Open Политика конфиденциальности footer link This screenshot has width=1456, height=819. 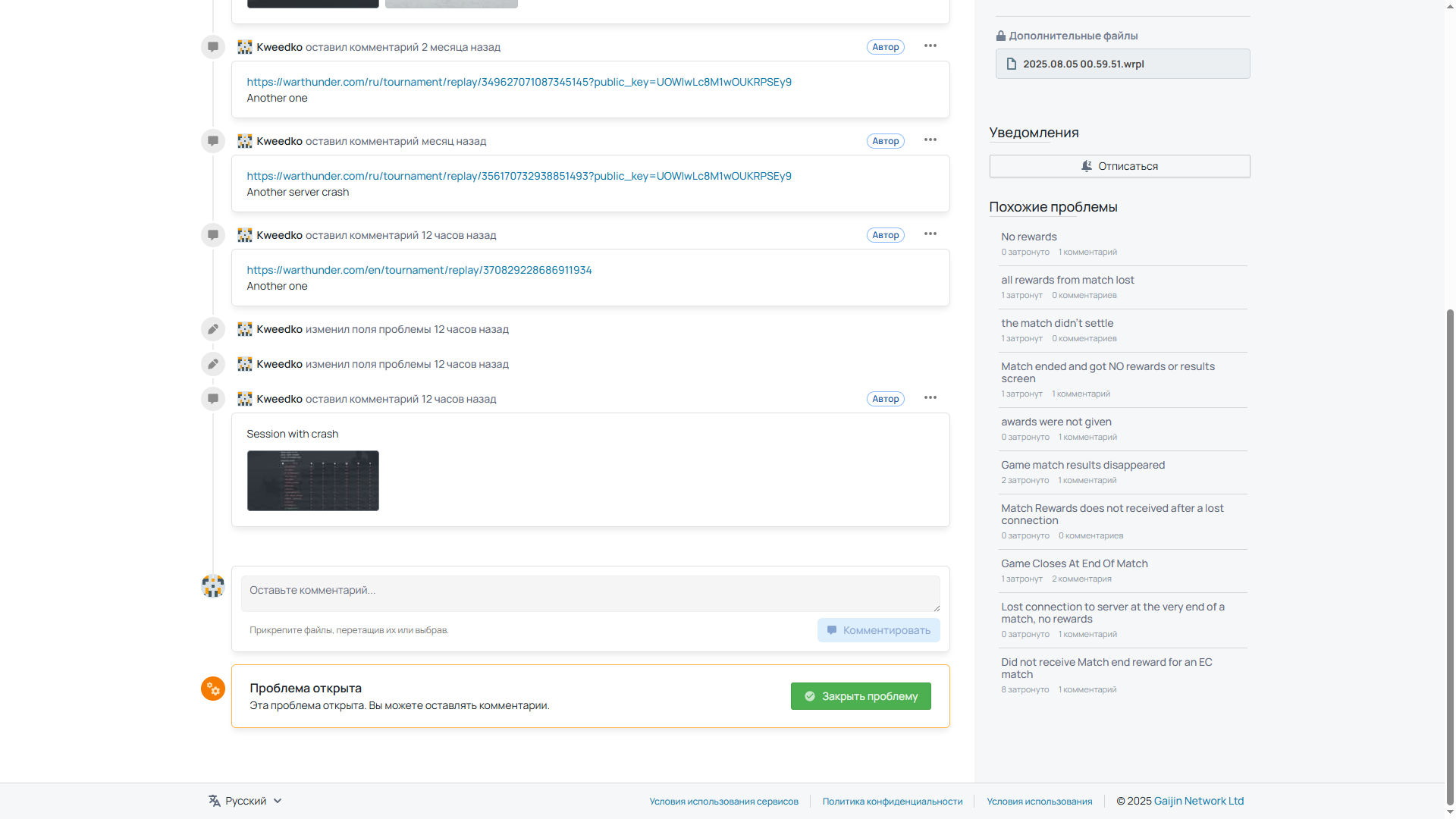pyautogui.click(x=892, y=802)
